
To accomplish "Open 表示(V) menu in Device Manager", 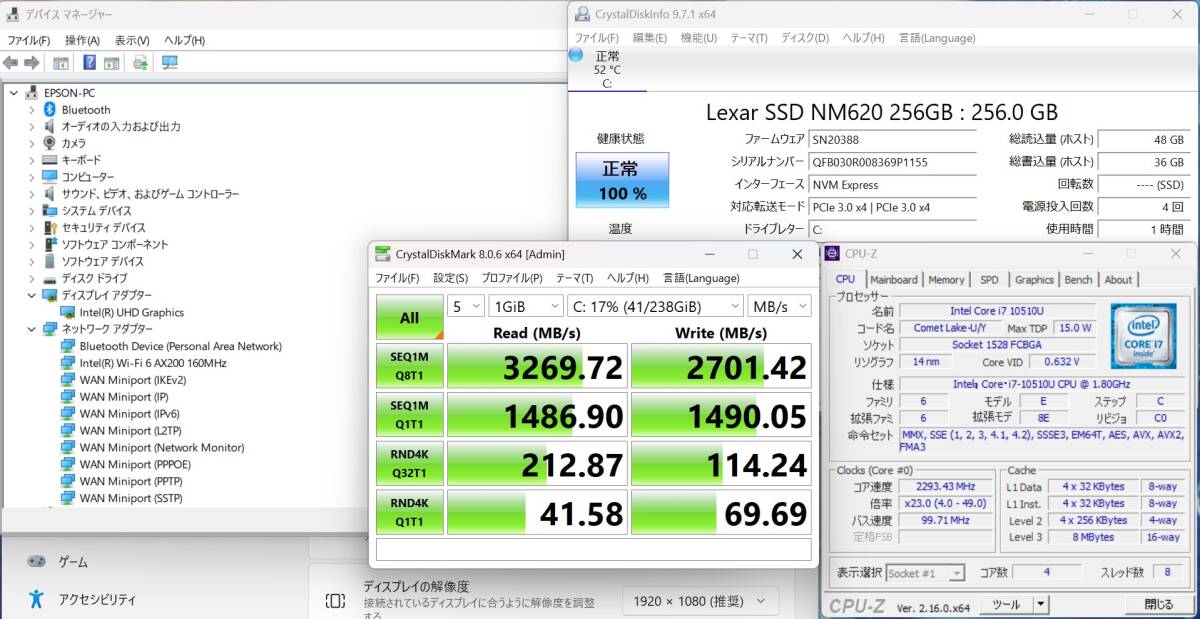I will pyautogui.click(x=132, y=40).
